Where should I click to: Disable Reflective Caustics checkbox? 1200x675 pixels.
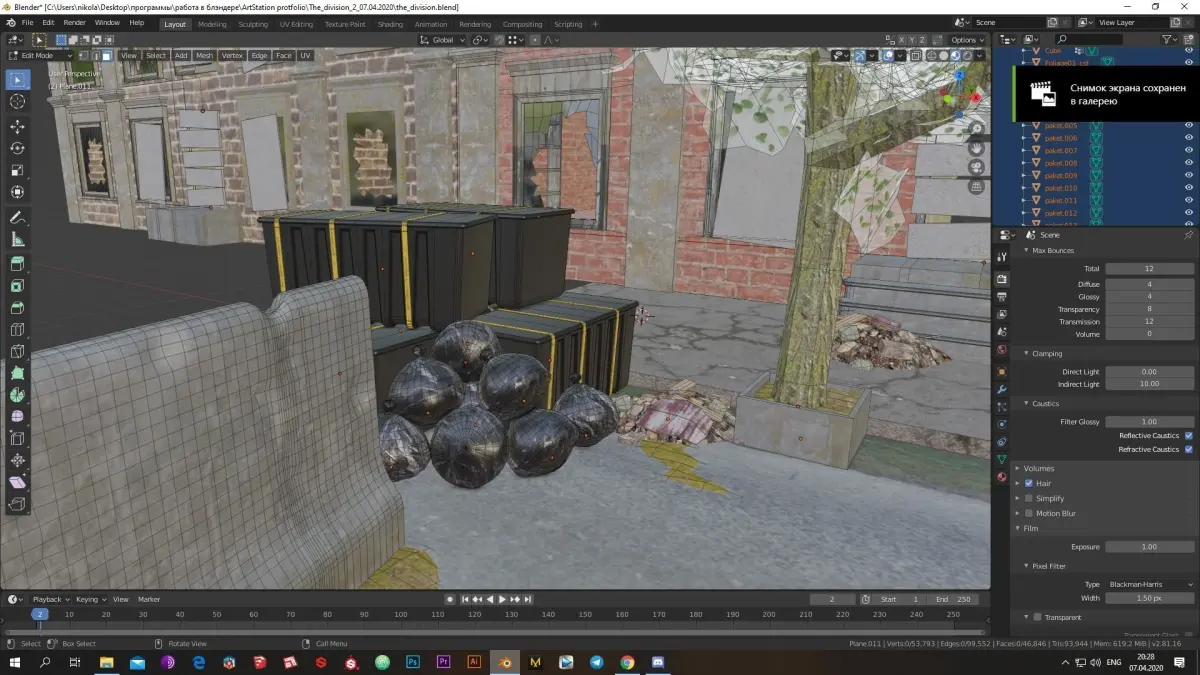(1188, 436)
